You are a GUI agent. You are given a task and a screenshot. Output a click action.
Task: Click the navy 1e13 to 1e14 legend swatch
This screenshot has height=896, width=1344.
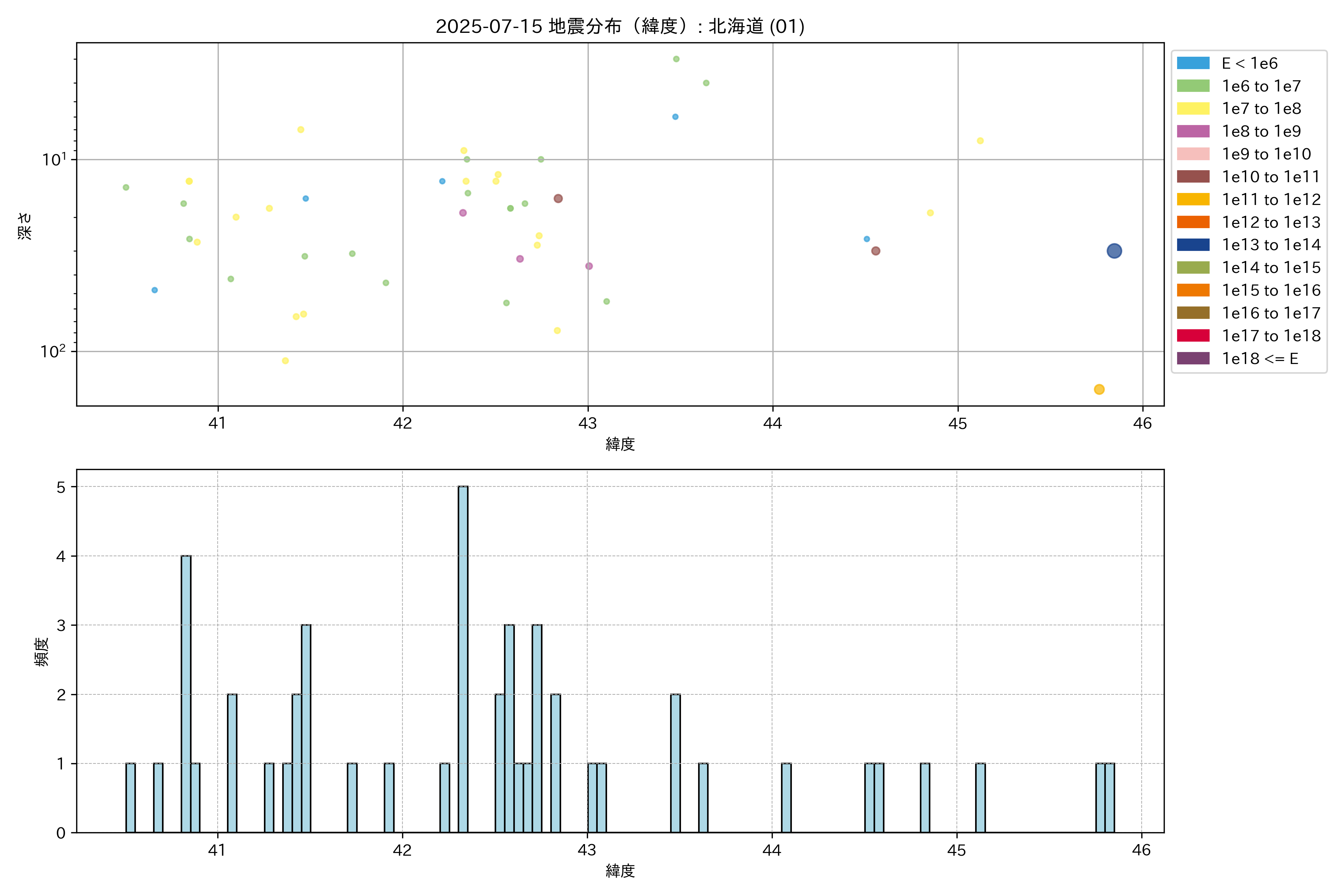(1193, 245)
